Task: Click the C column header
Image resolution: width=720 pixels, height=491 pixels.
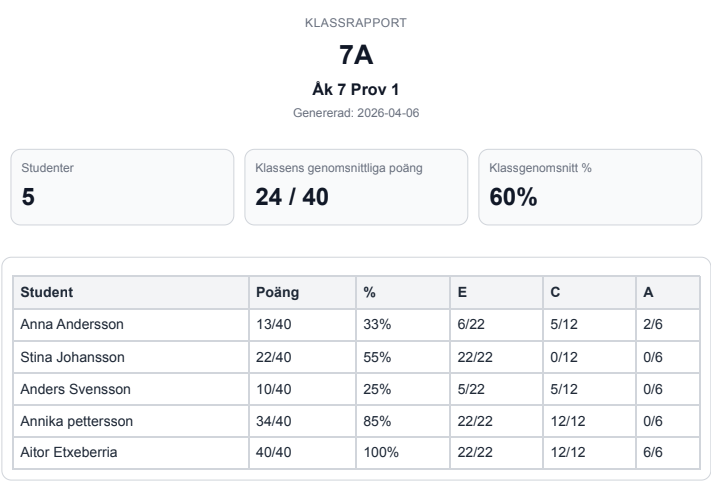Action: [x=555, y=291]
